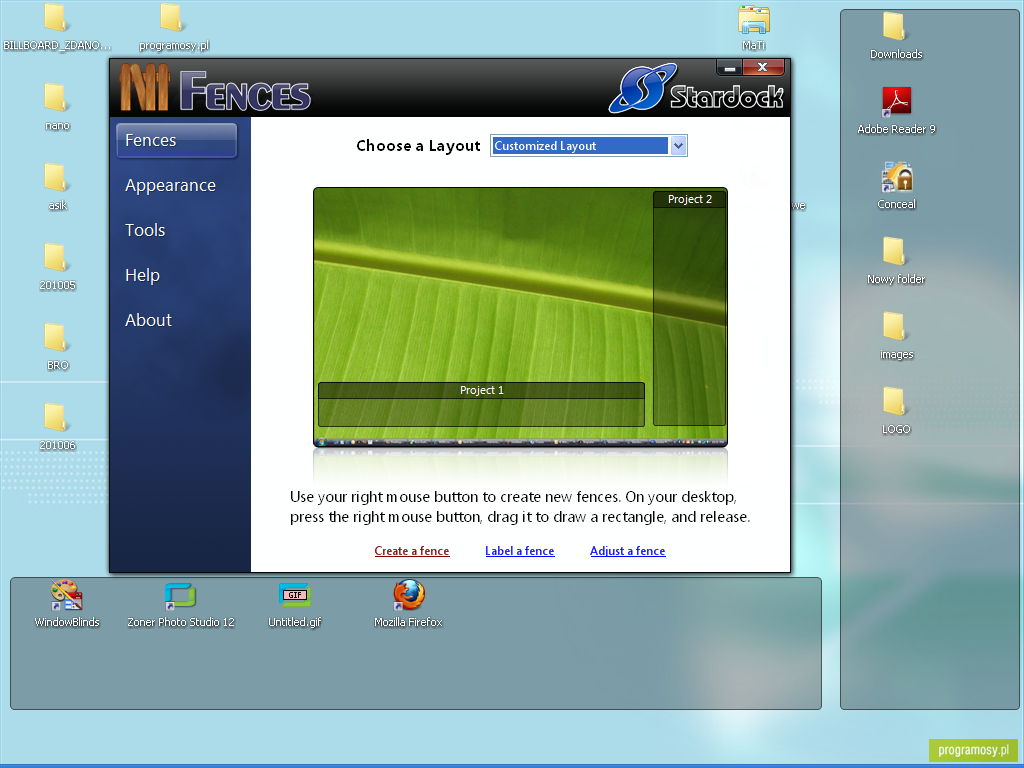This screenshot has height=768, width=1024.
Task: Open the Label a fence link
Action: click(x=520, y=551)
